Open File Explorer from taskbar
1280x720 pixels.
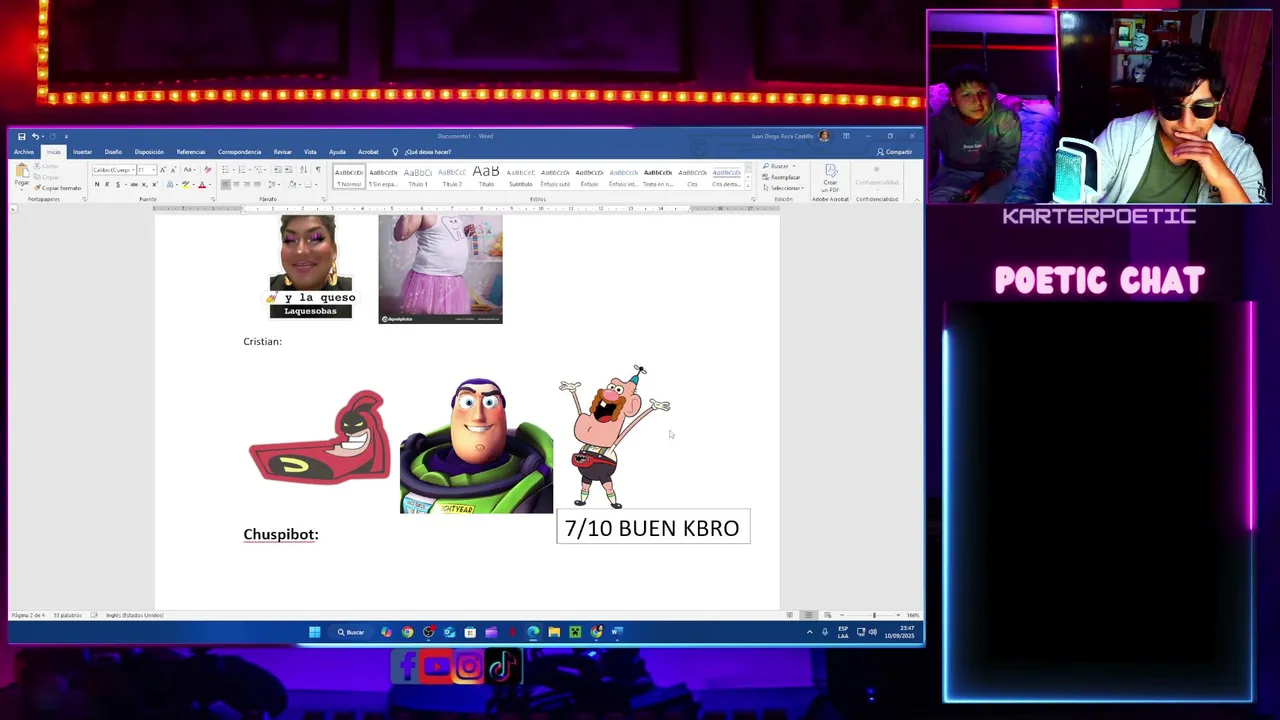click(554, 632)
